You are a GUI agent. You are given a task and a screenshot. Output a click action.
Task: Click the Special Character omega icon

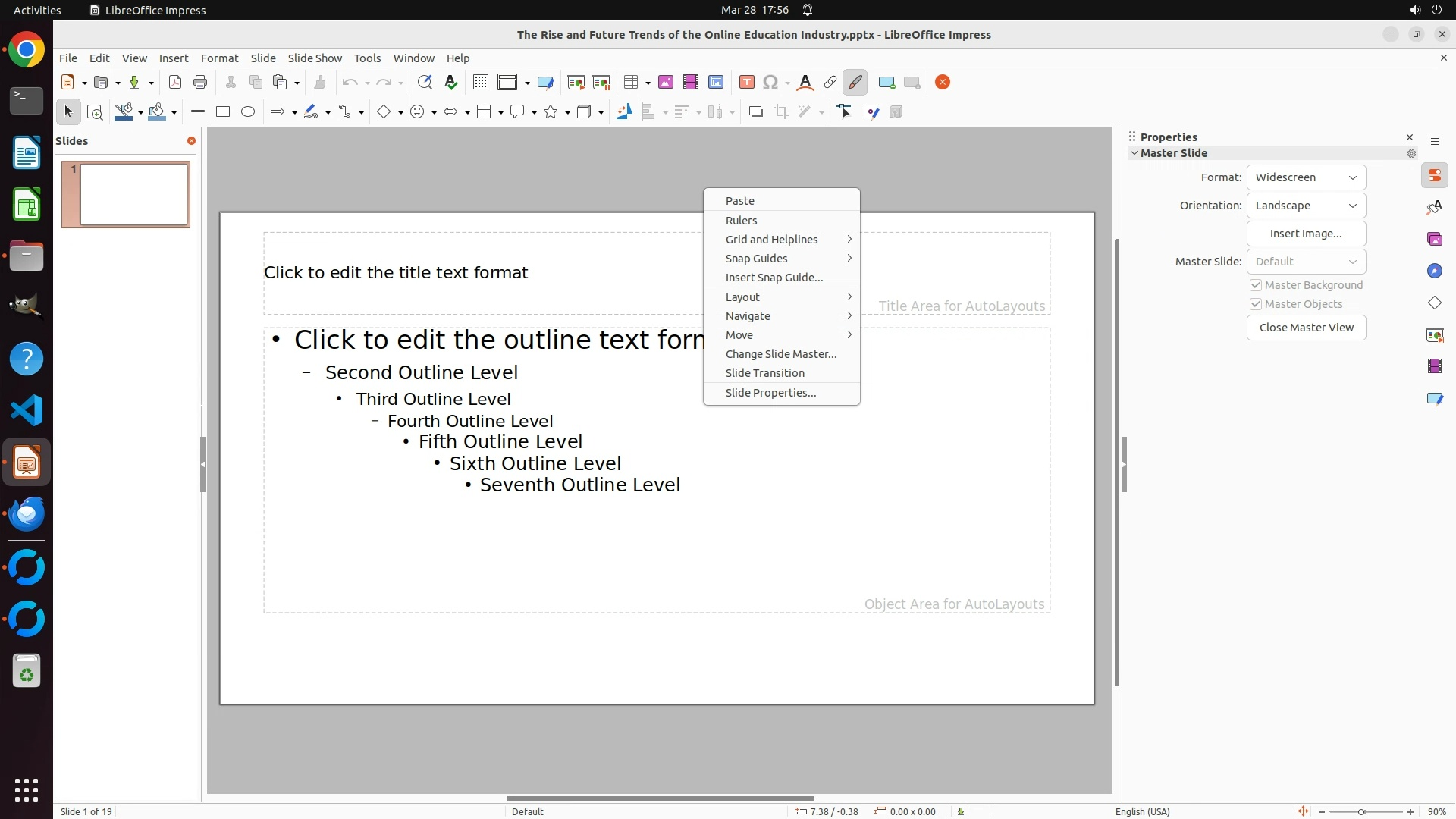pos(770,83)
